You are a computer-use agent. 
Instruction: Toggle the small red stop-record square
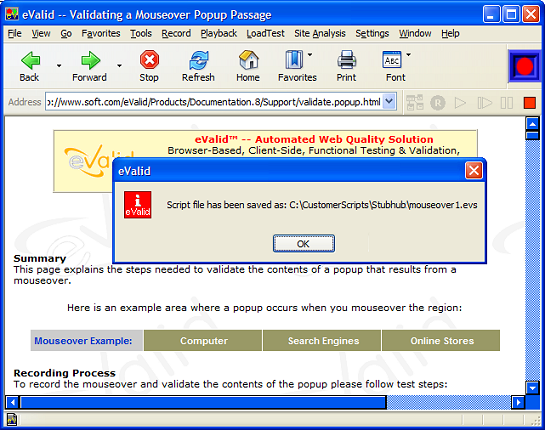530,103
